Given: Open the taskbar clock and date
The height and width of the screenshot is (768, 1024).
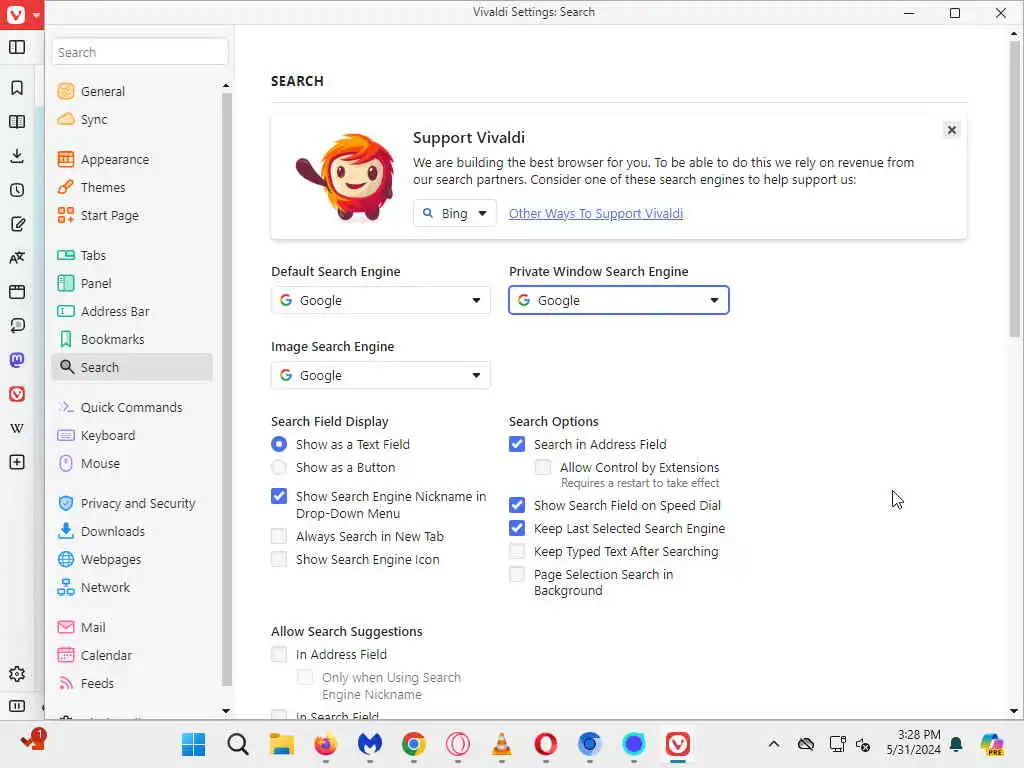Looking at the screenshot, I should [x=914, y=743].
